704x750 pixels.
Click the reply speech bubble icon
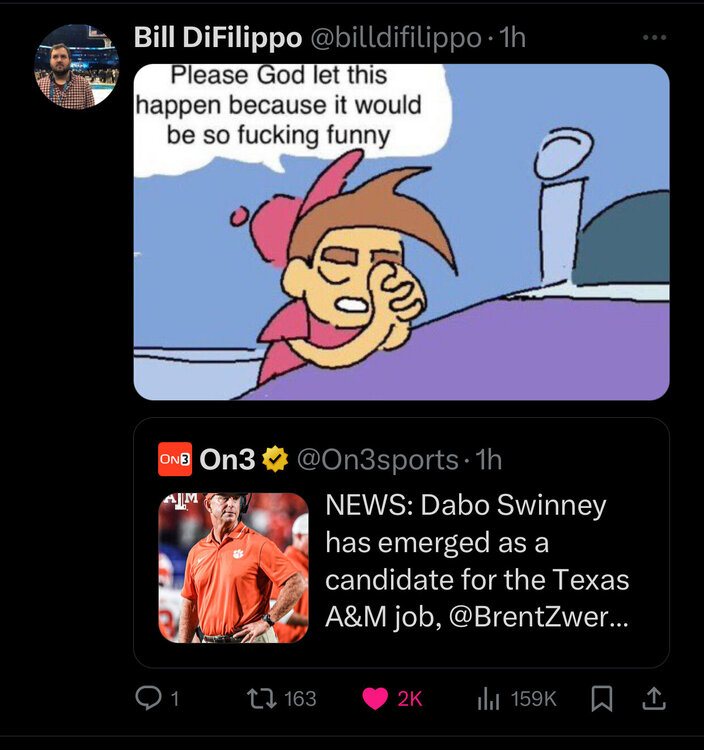[148, 698]
